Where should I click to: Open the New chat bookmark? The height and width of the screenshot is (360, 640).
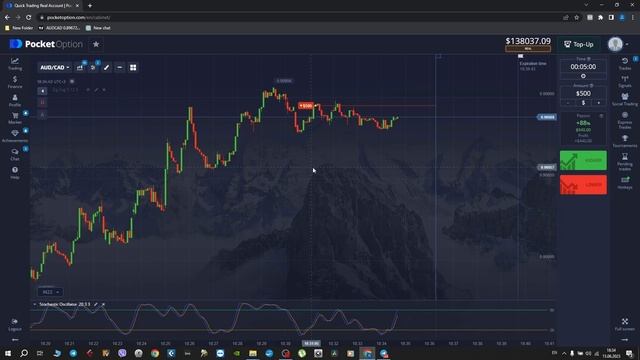pos(98,28)
